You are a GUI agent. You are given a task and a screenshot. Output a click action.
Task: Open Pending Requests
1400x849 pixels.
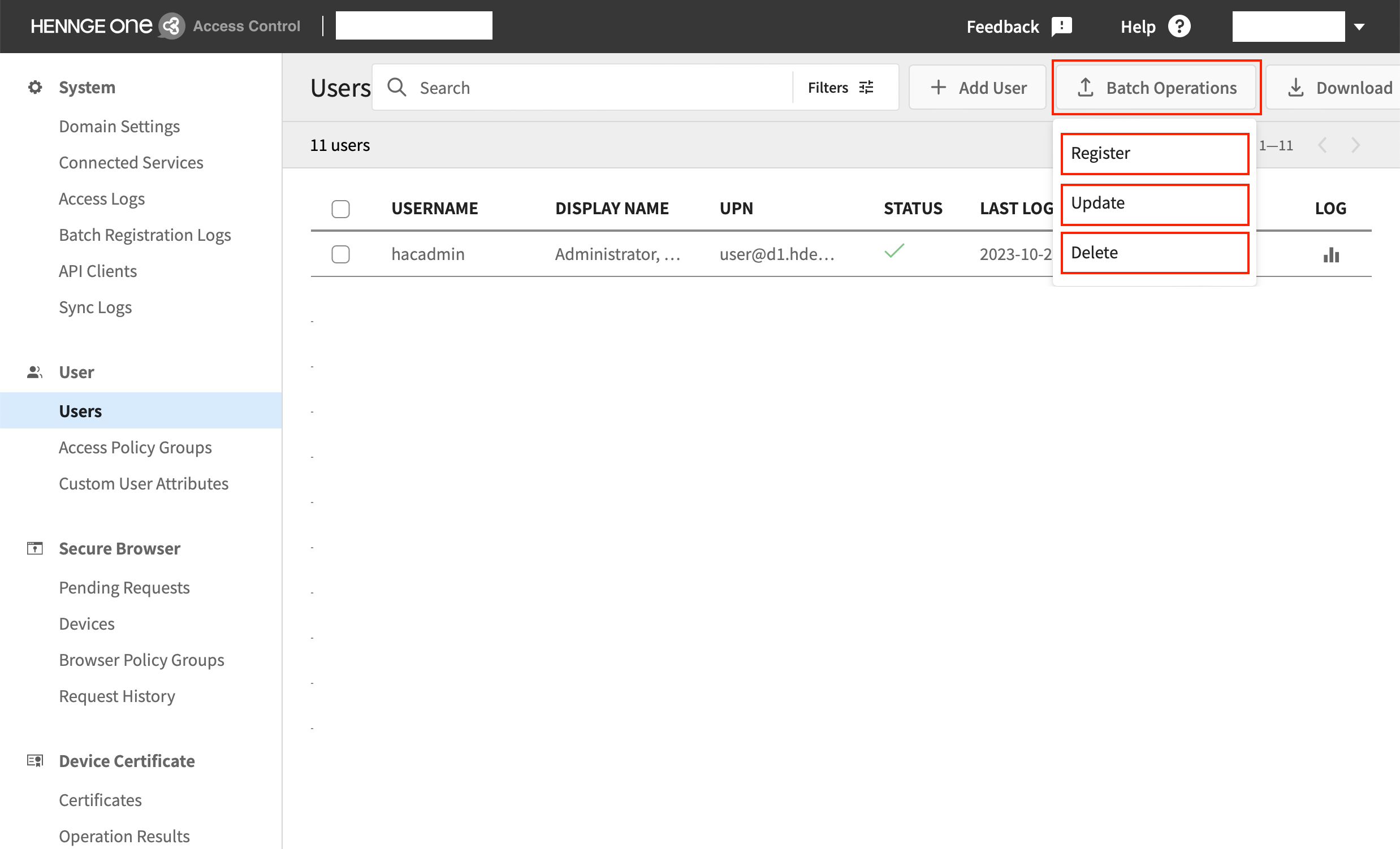(124, 587)
